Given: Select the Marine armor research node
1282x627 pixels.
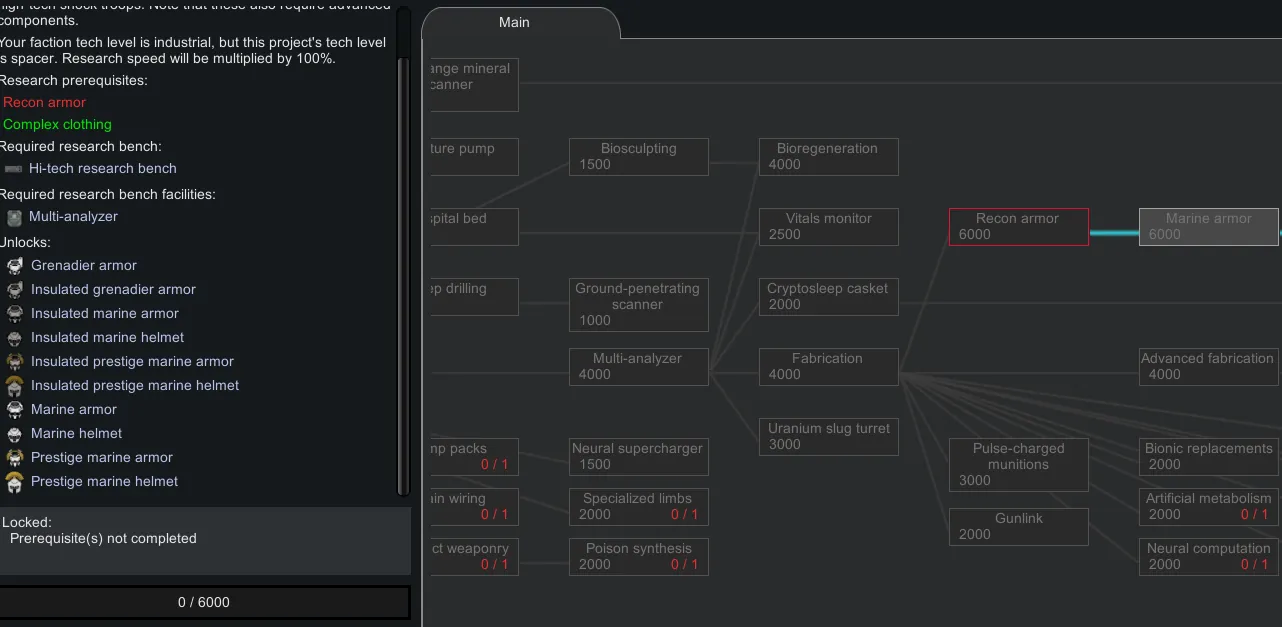Looking at the screenshot, I should [x=1208, y=227].
